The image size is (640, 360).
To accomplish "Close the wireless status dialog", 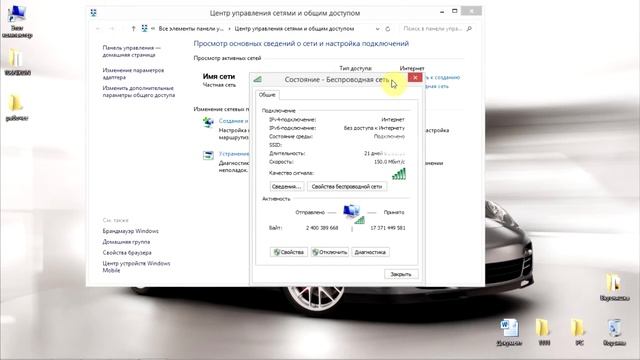I will coord(415,78).
